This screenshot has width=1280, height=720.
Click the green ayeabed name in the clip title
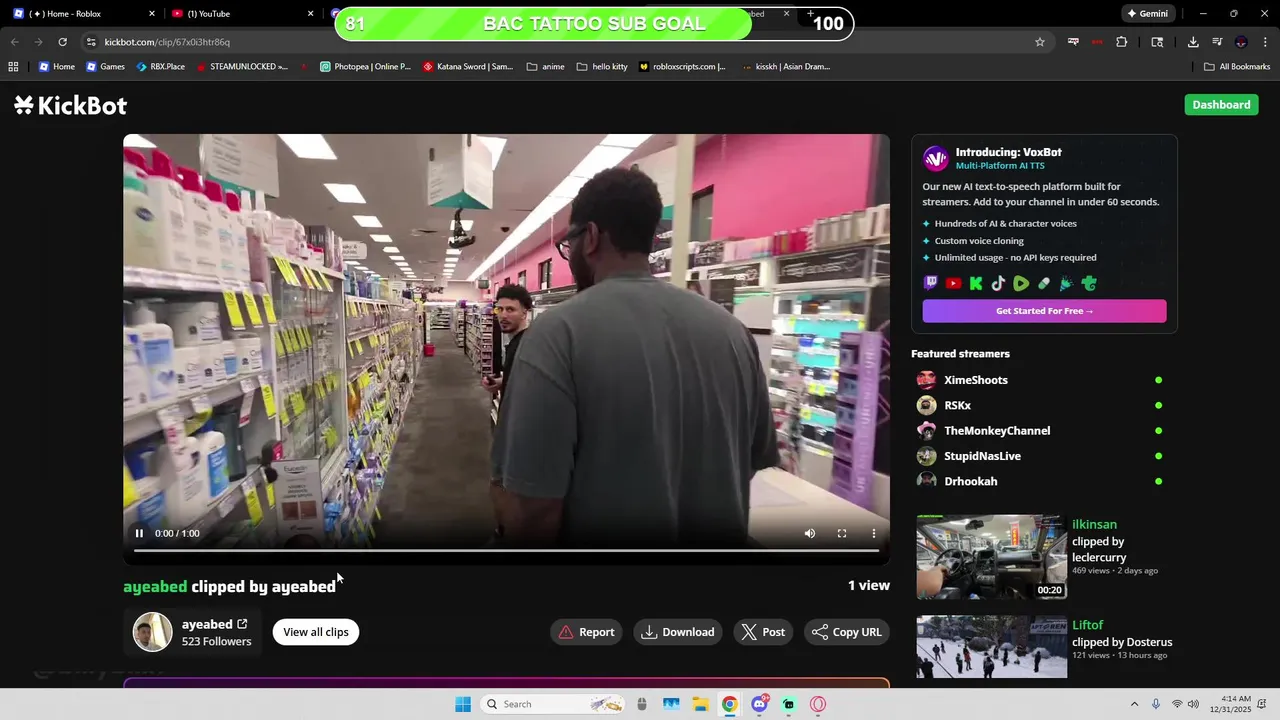coord(155,587)
